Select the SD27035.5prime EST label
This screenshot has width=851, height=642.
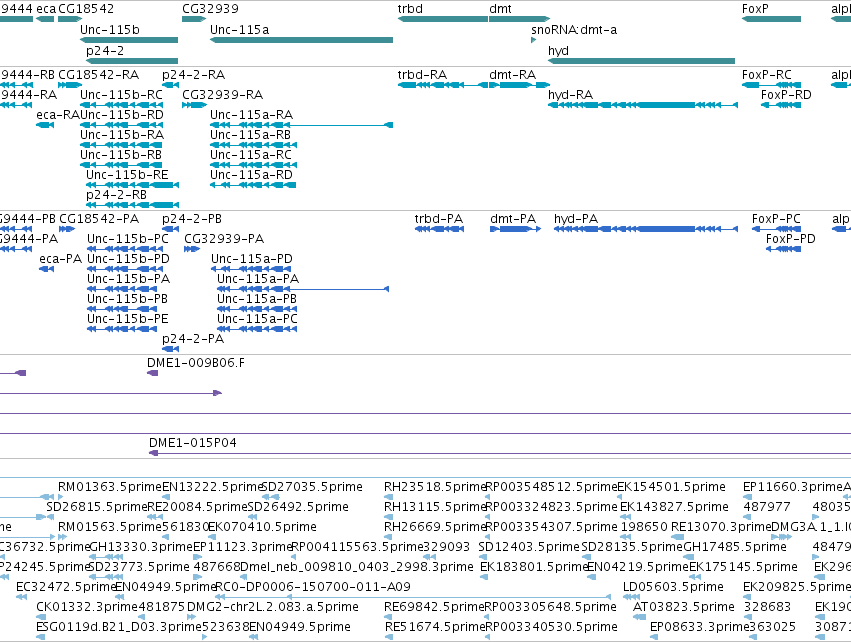[312, 487]
